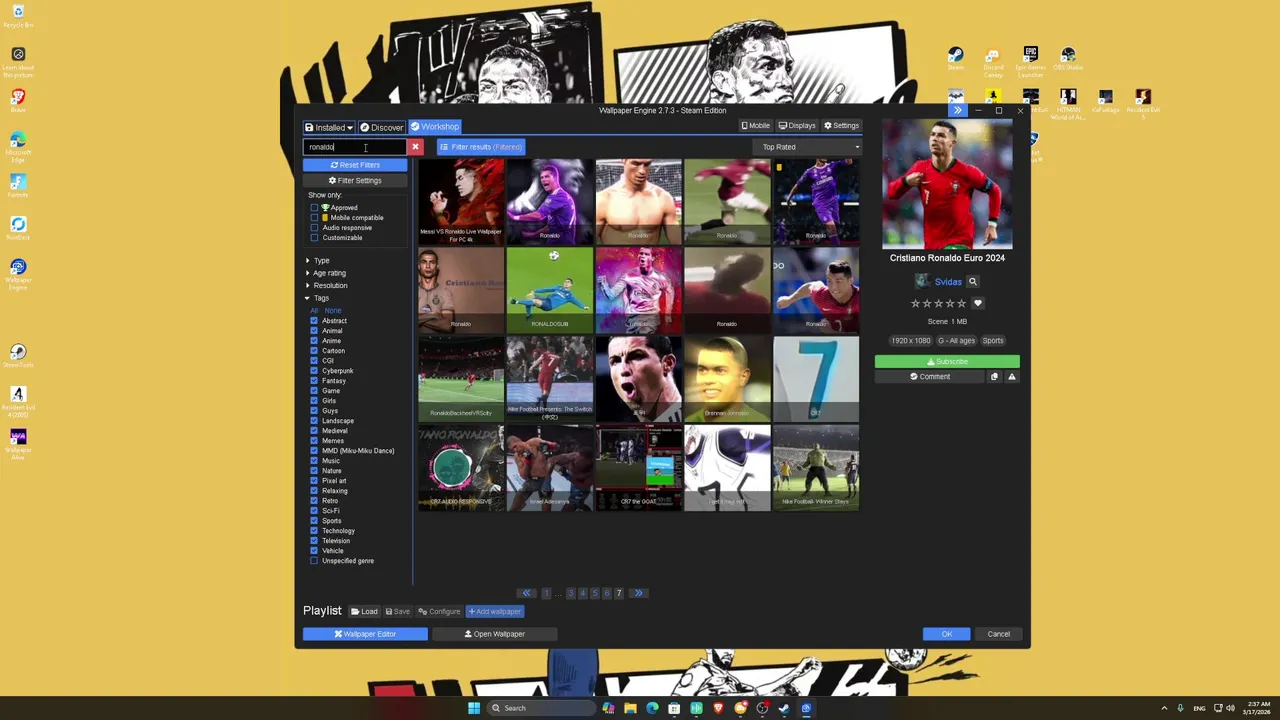Image resolution: width=1280 pixels, height=720 pixels.
Task: Open the Discord Canary desktop icon
Action: [x=993, y=61]
